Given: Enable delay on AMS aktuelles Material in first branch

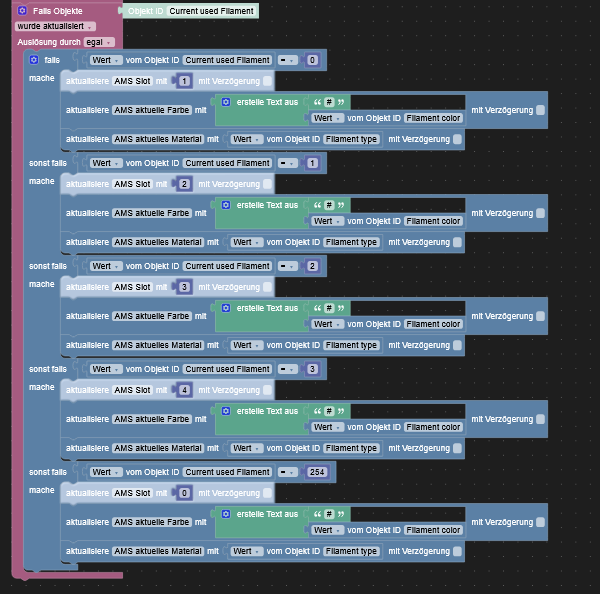Looking at the screenshot, I should pos(457,139).
